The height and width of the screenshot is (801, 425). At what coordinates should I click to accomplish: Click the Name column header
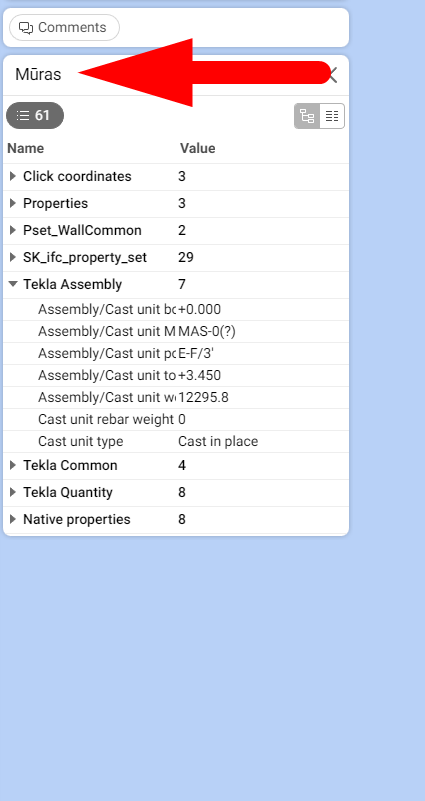(x=26, y=149)
